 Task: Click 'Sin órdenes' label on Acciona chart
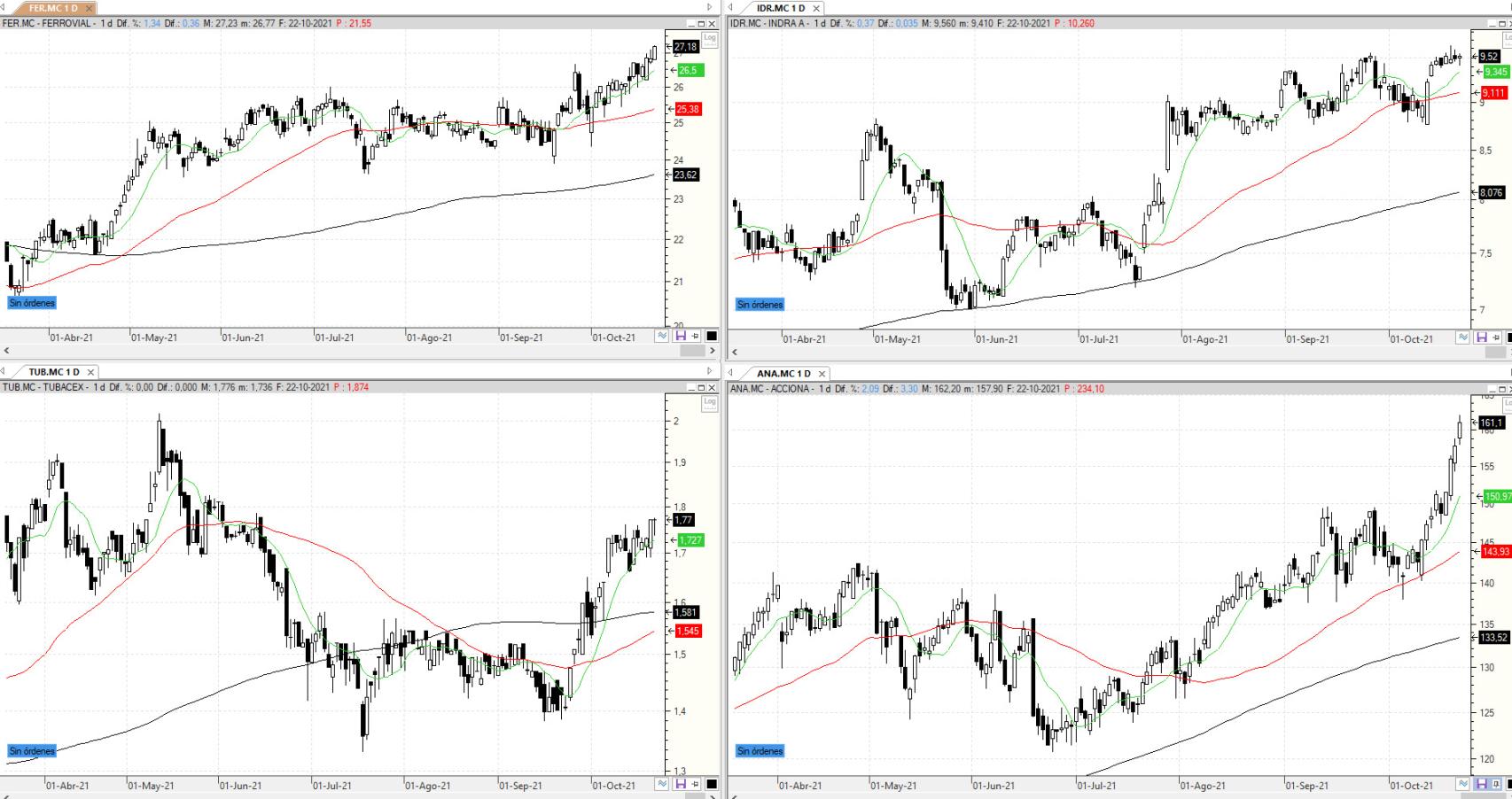pos(760,751)
